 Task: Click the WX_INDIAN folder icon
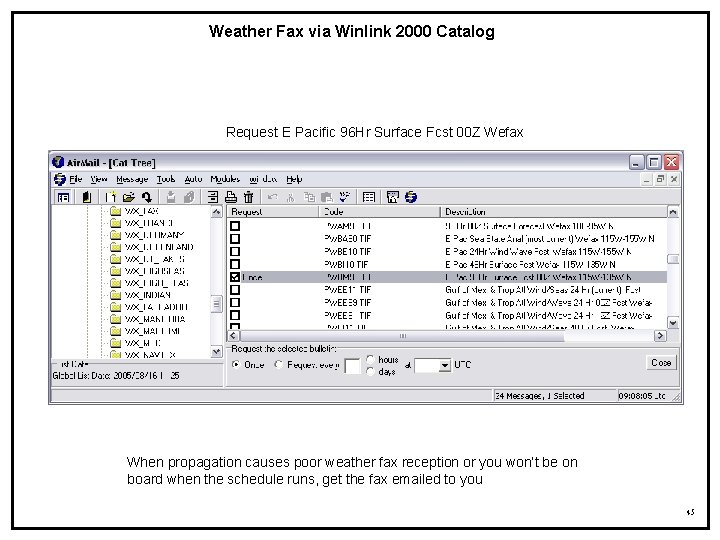(x=116, y=295)
